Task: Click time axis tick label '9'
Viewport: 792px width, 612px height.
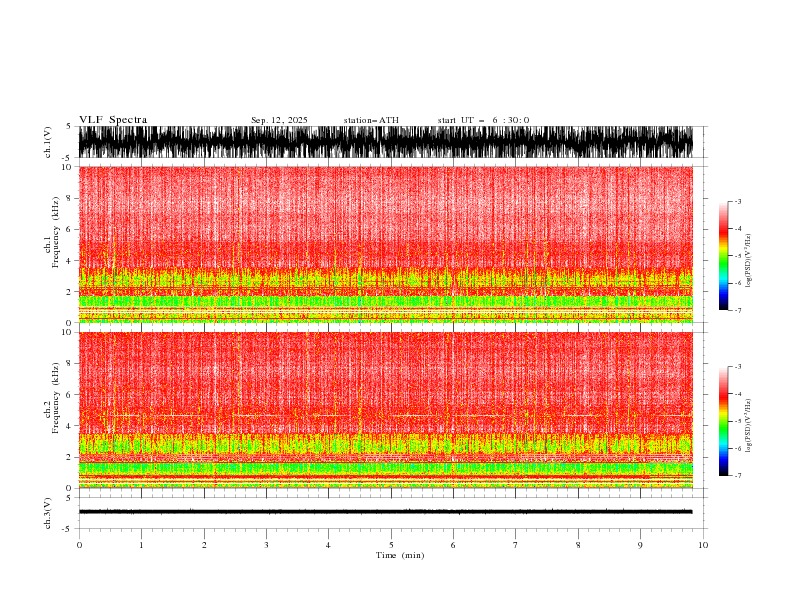Action: coord(640,545)
